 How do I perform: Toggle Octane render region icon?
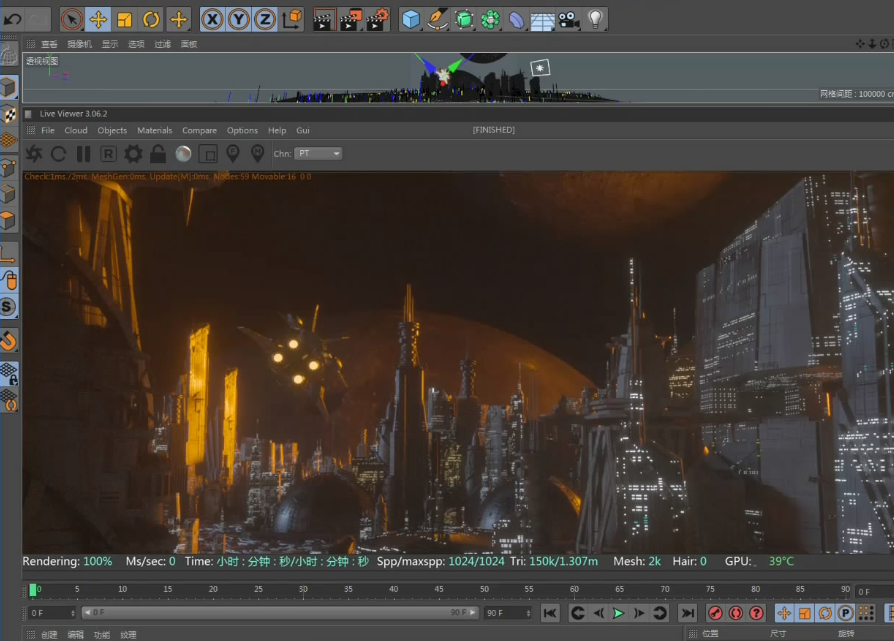208,154
